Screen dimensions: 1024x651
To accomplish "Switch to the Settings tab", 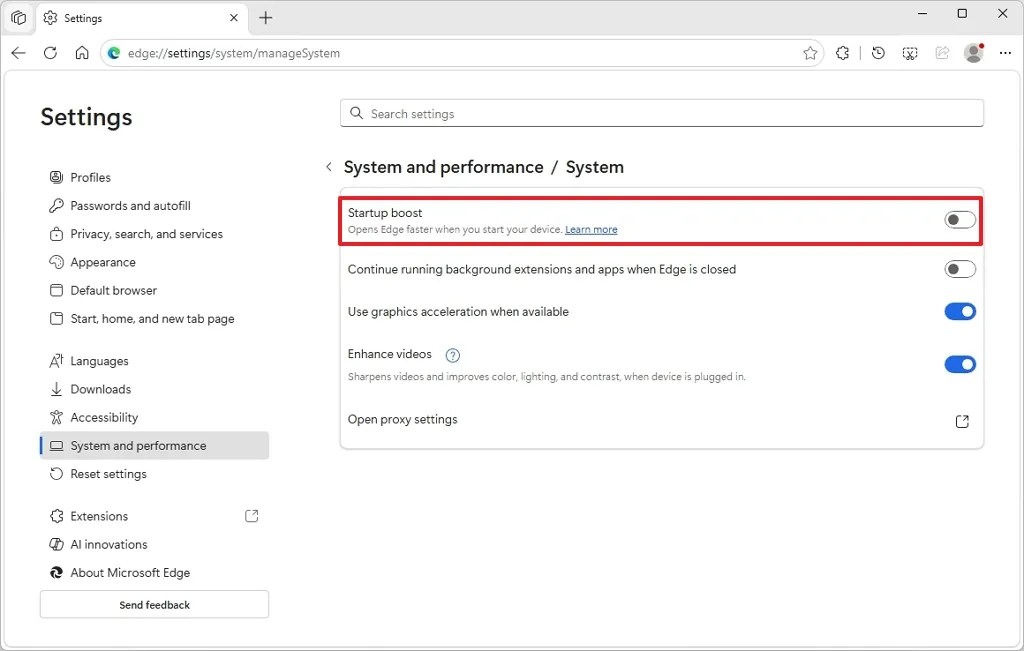I will coord(120,17).
